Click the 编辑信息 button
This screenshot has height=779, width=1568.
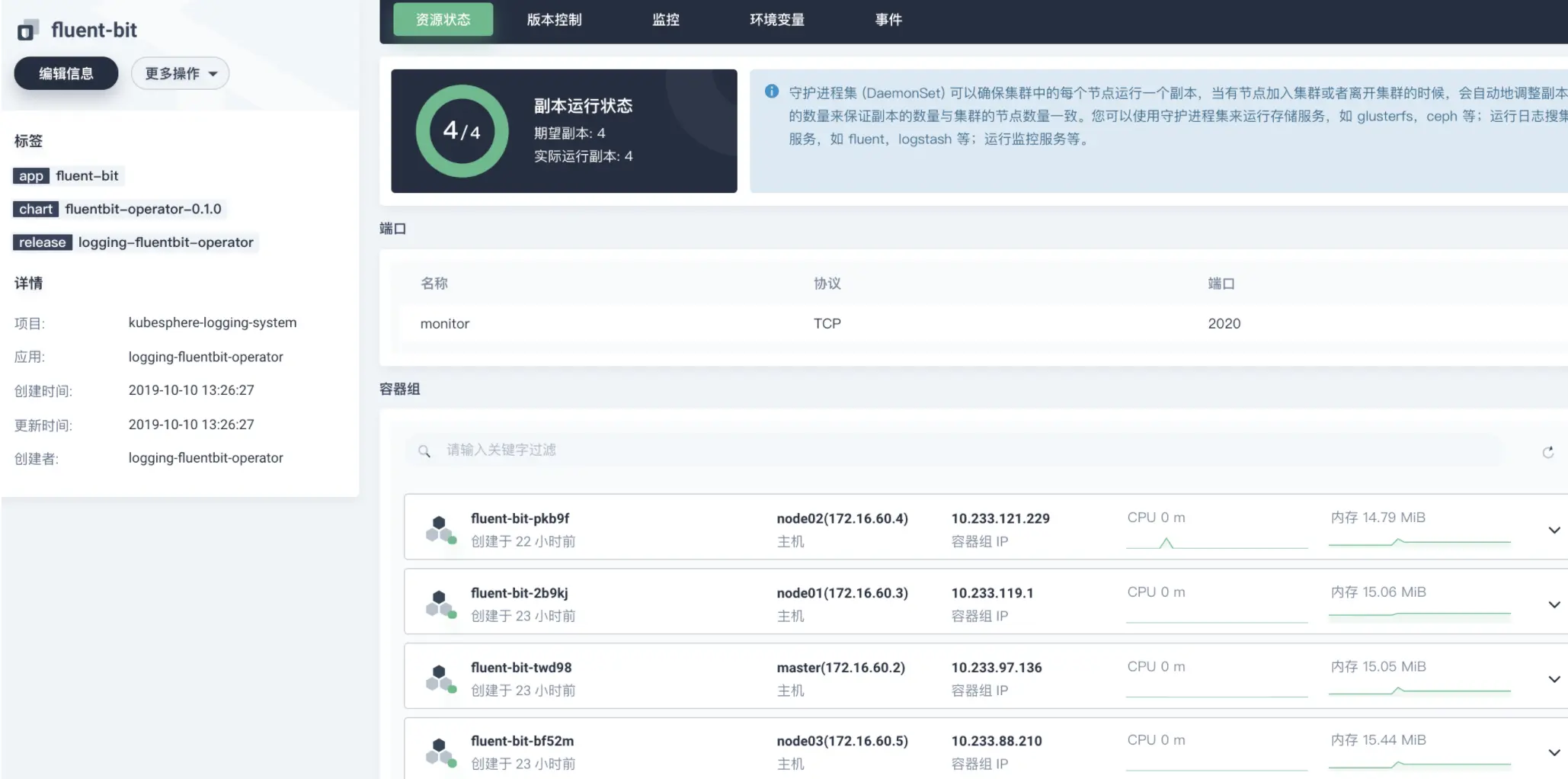pyautogui.click(x=66, y=73)
